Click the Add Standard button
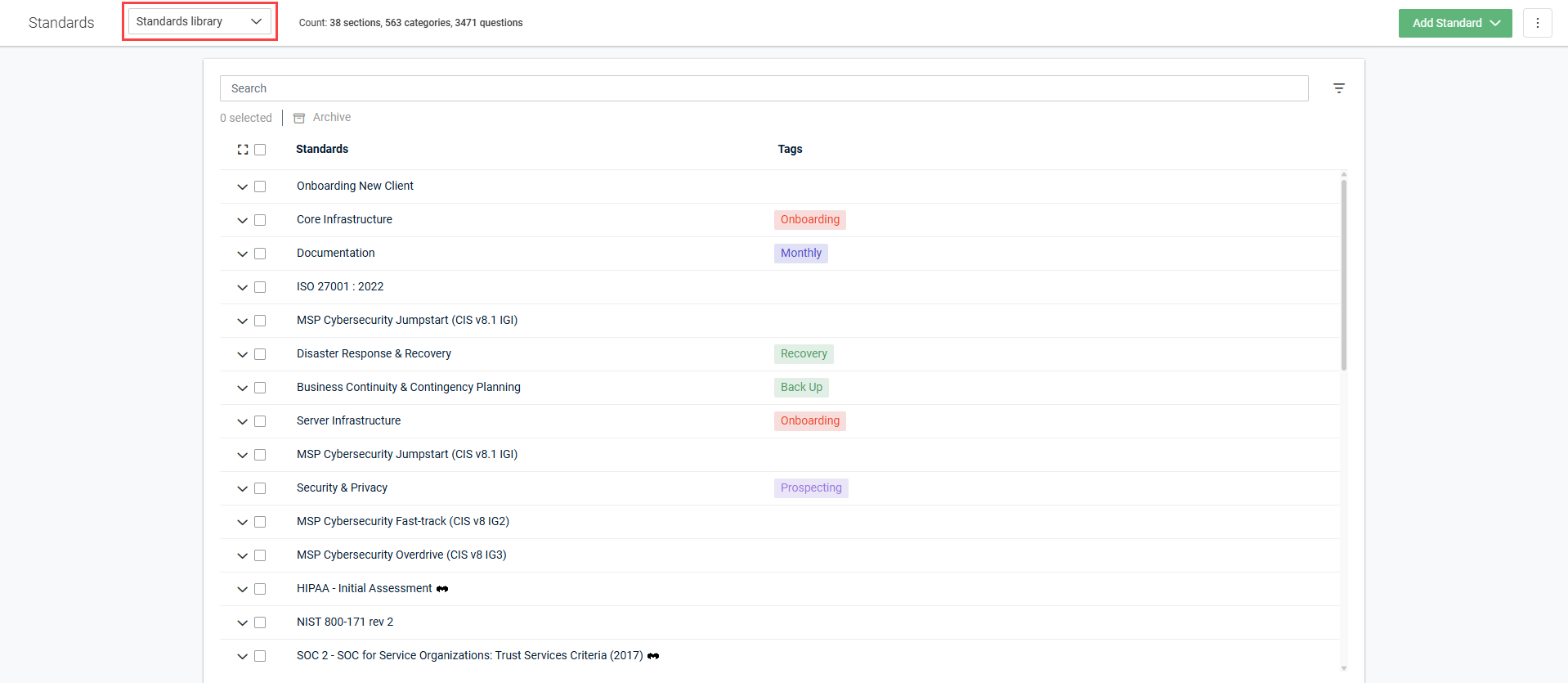The width and height of the screenshot is (1568, 683). tap(1454, 23)
